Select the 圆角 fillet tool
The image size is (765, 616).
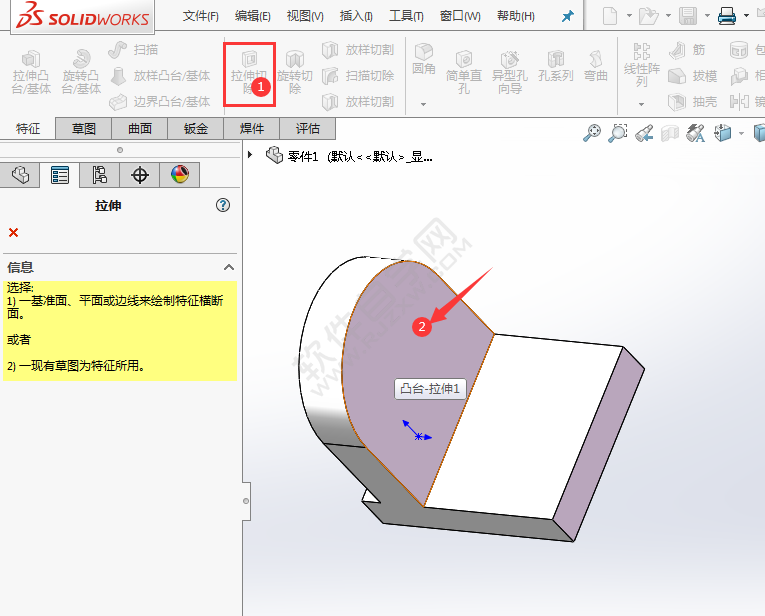click(423, 59)
